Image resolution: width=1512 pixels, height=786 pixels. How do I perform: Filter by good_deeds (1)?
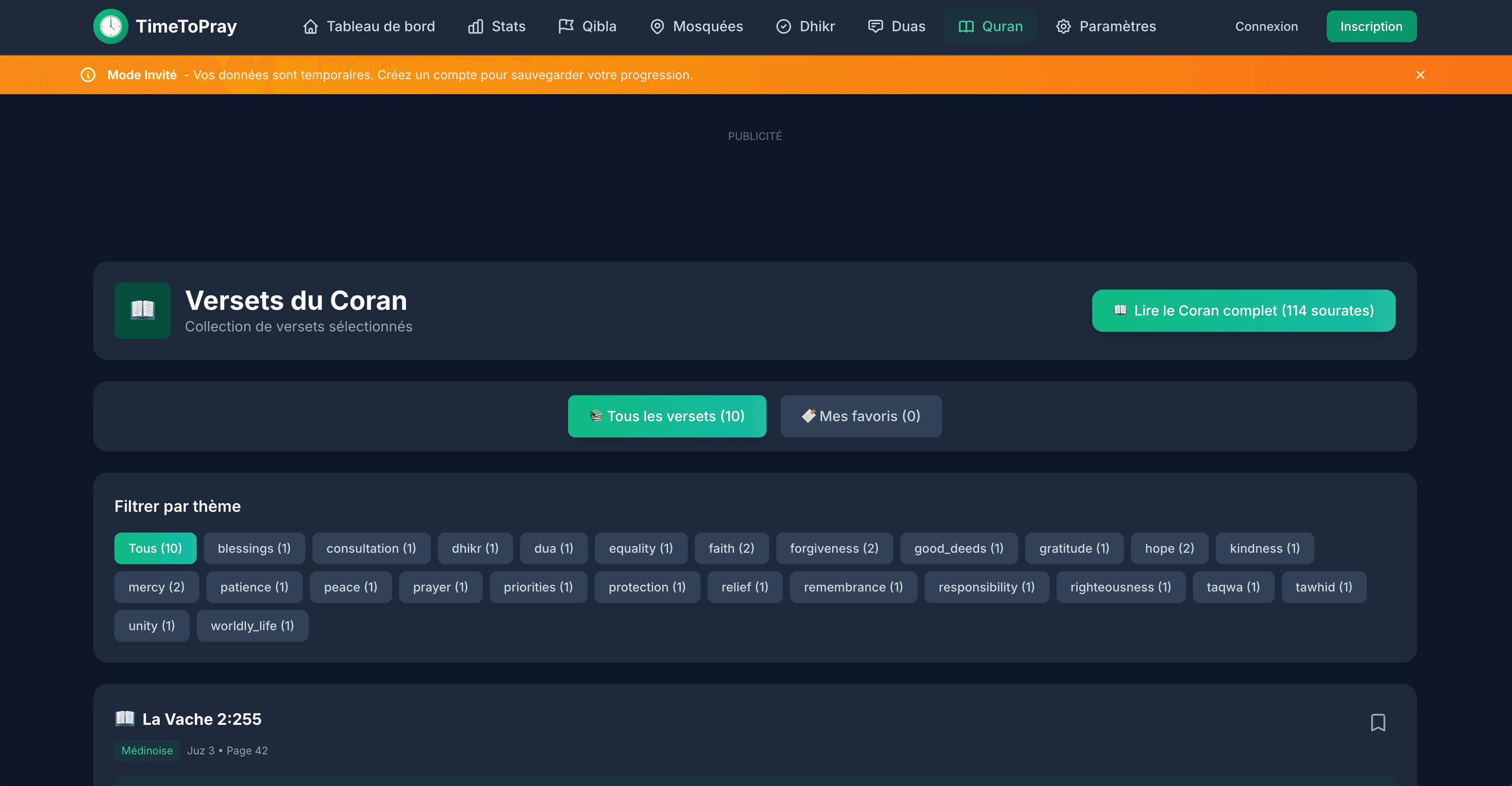point(958,548)
